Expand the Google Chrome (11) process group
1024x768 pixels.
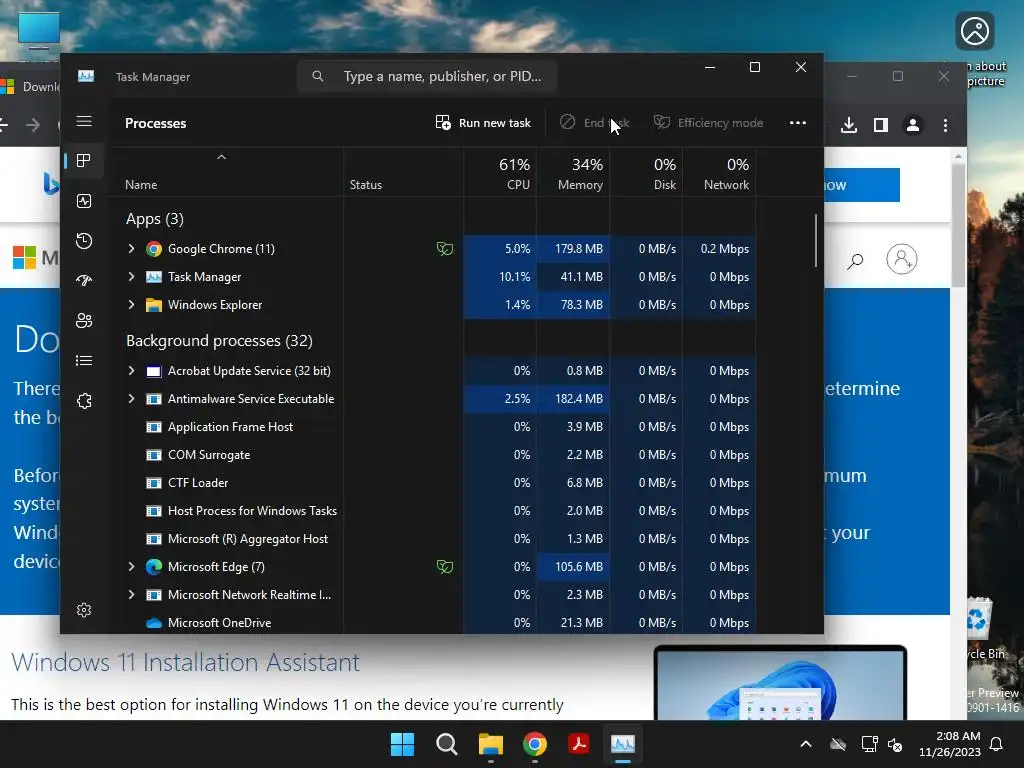click(131, 249)
